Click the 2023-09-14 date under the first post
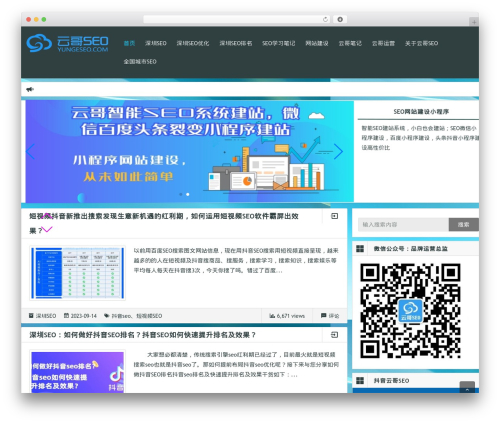500x423 pixels. pos(83,316)
